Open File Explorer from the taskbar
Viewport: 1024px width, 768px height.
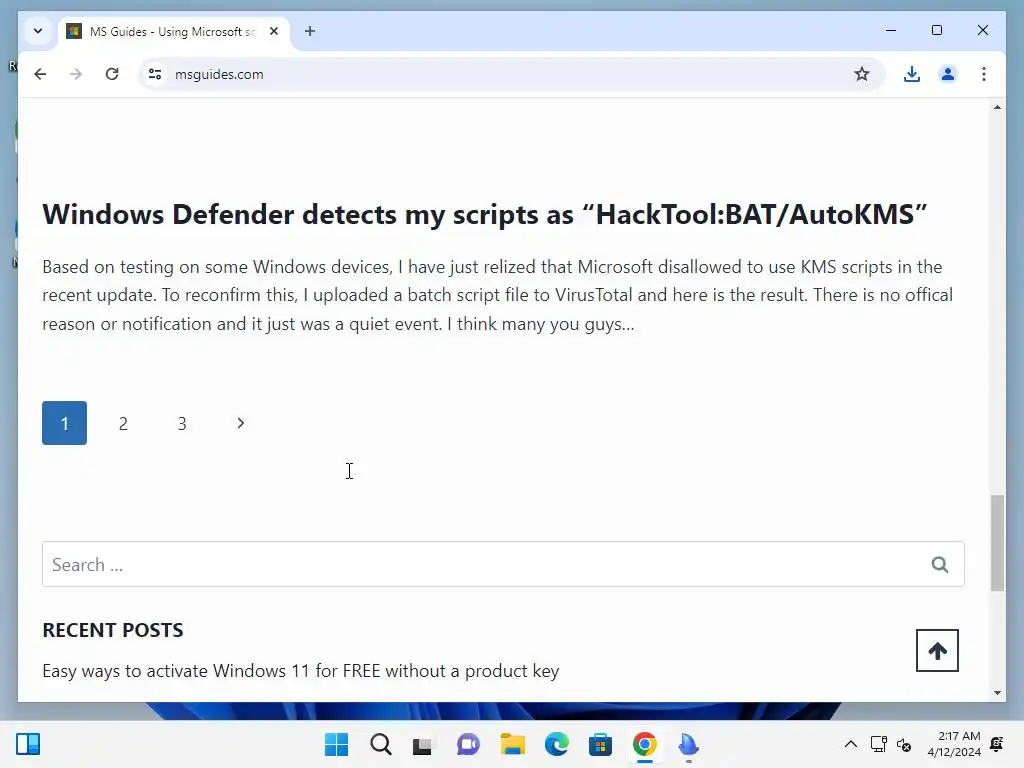(513, 744)
